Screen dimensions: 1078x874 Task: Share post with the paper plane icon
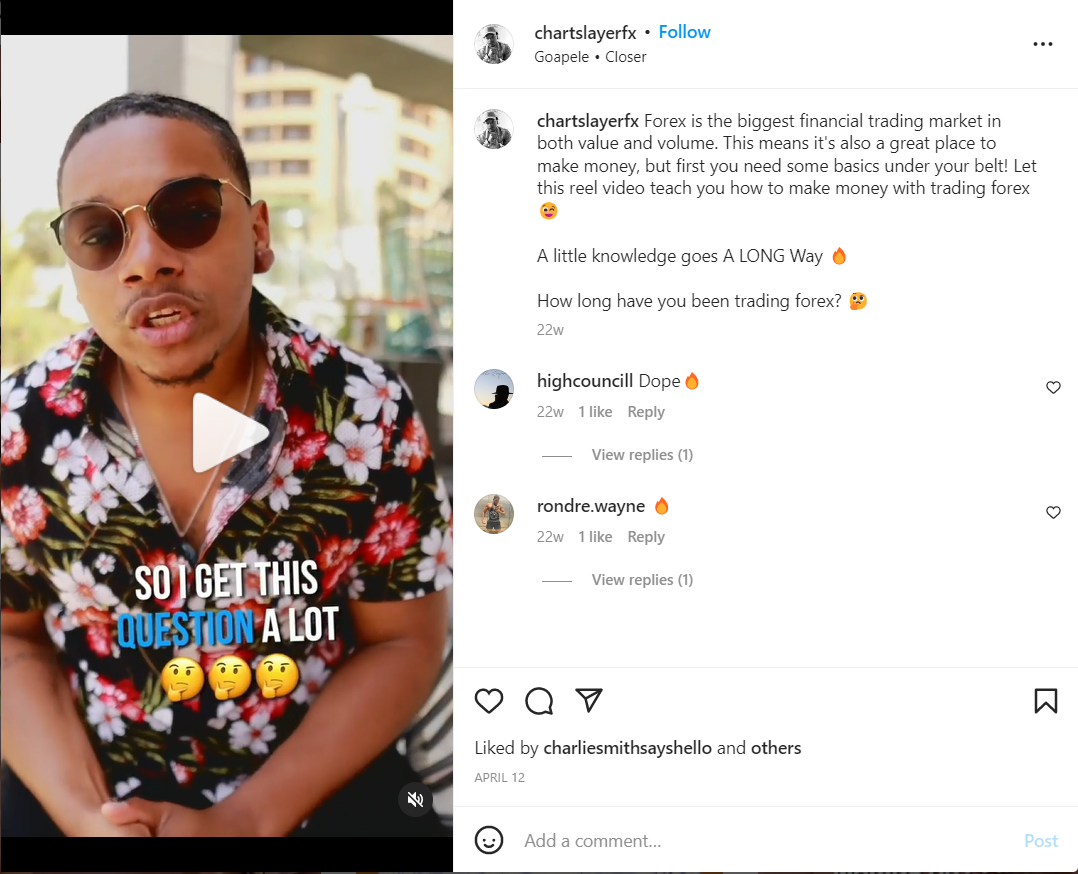point(589,700)
